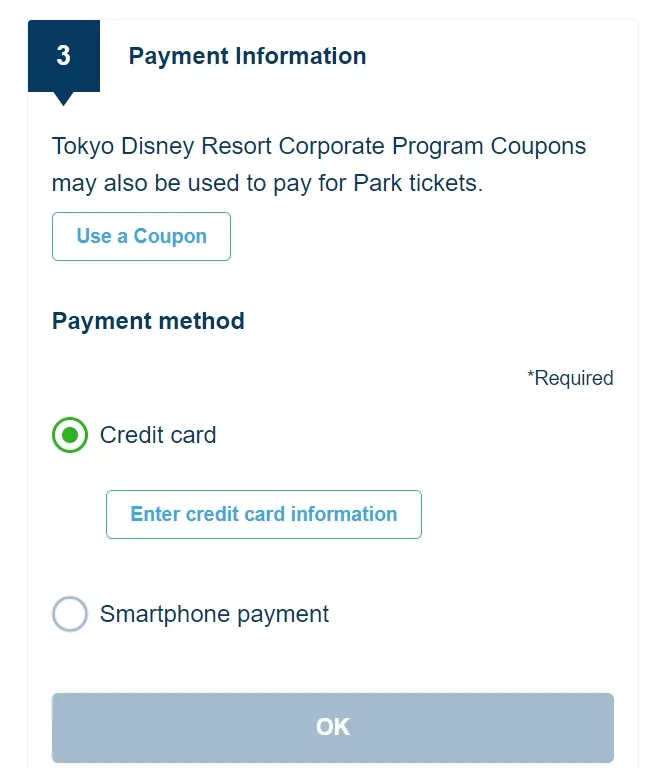
Task: Select the Smartphone payment radio button
Action: coord(70,614)
